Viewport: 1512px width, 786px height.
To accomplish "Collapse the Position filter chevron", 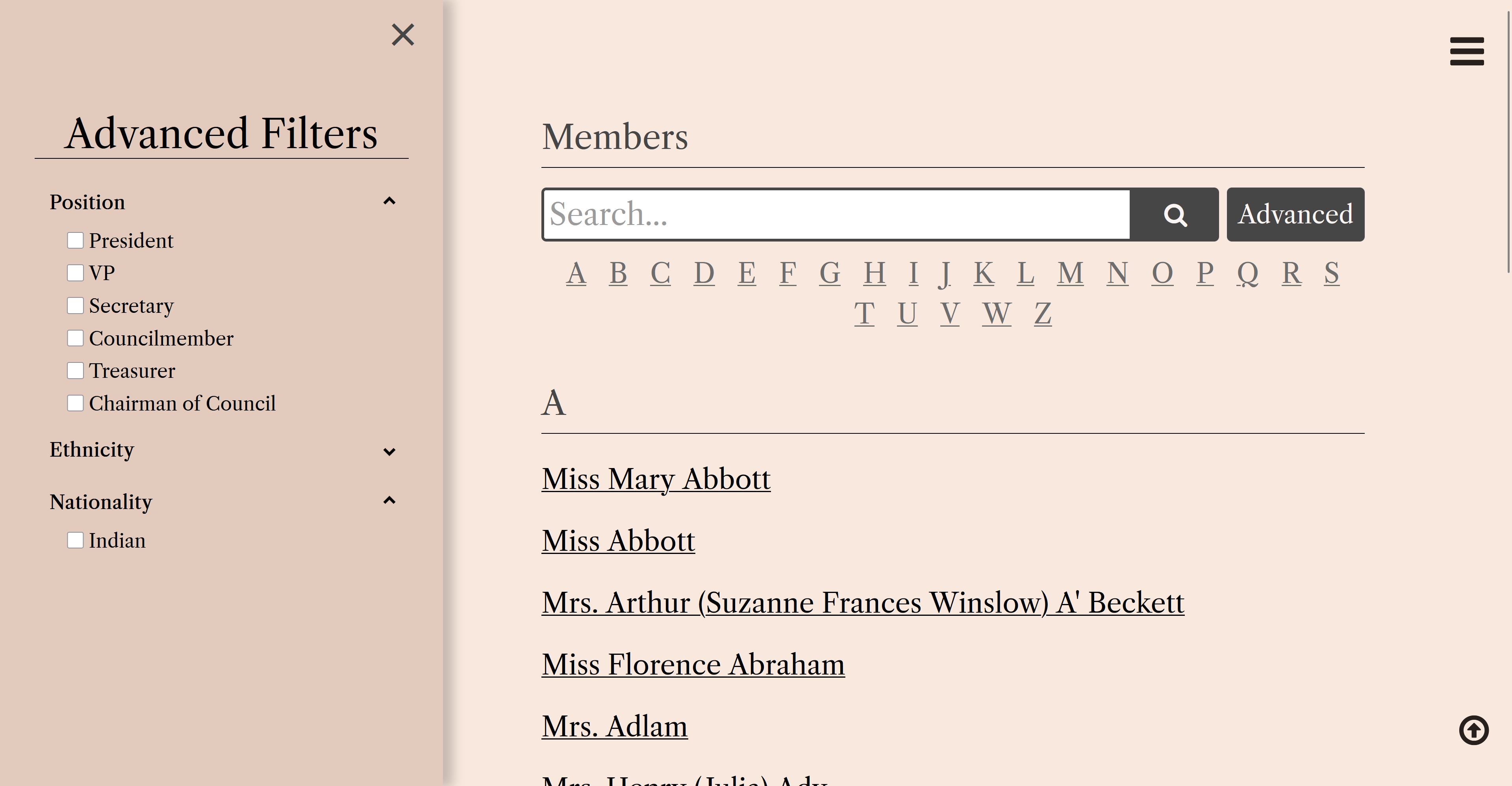I will point(389,201).
